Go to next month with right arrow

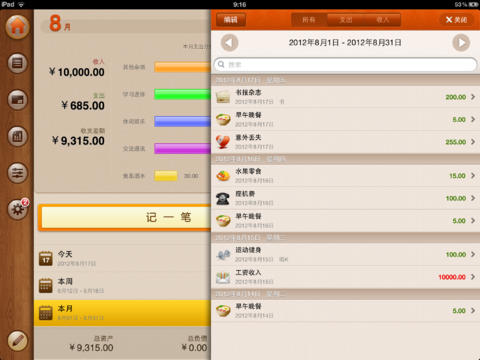point(461,43)
